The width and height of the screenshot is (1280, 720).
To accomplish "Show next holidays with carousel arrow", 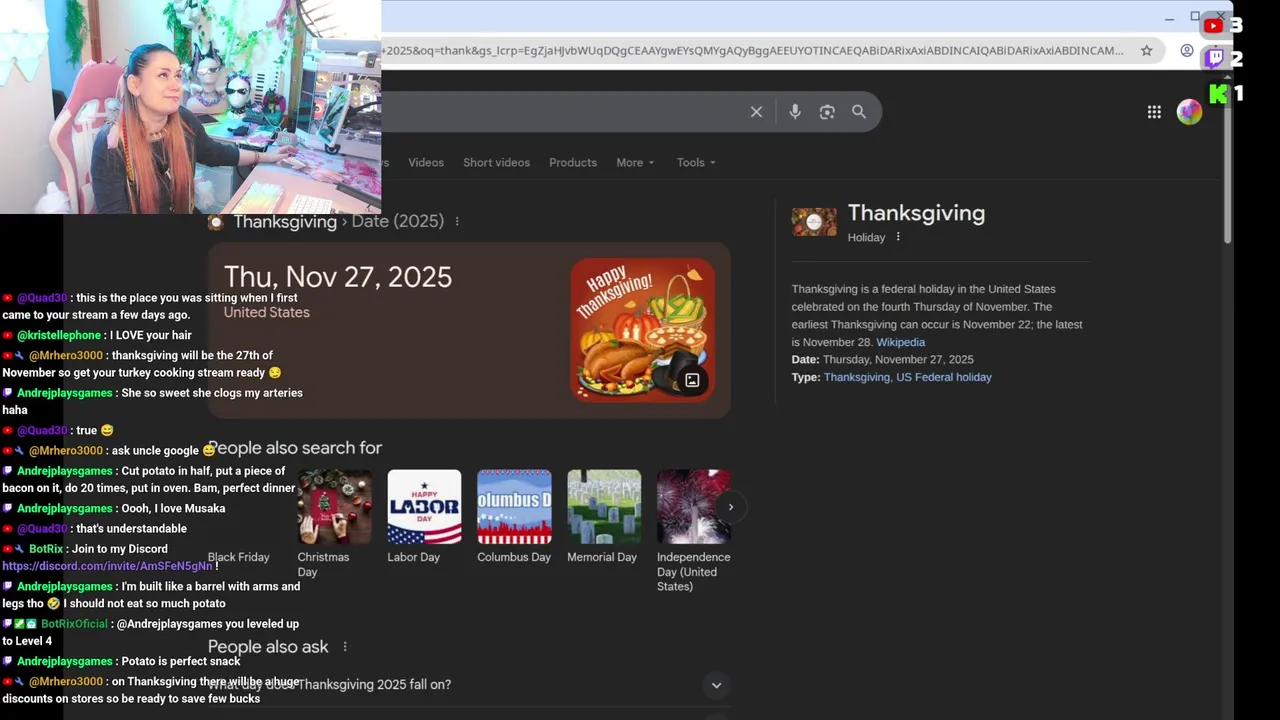I will pyautogui.click(x=731, y=507).
